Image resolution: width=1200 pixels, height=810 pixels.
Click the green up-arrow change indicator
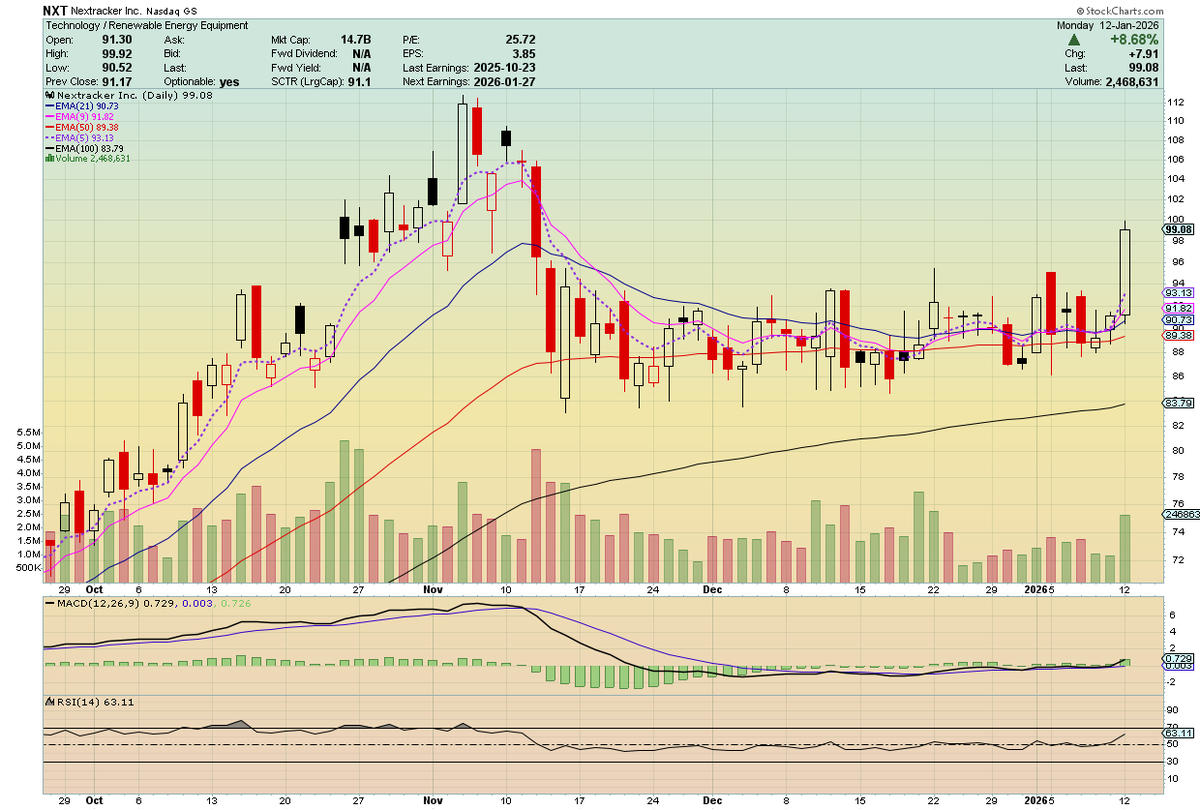1075,39
